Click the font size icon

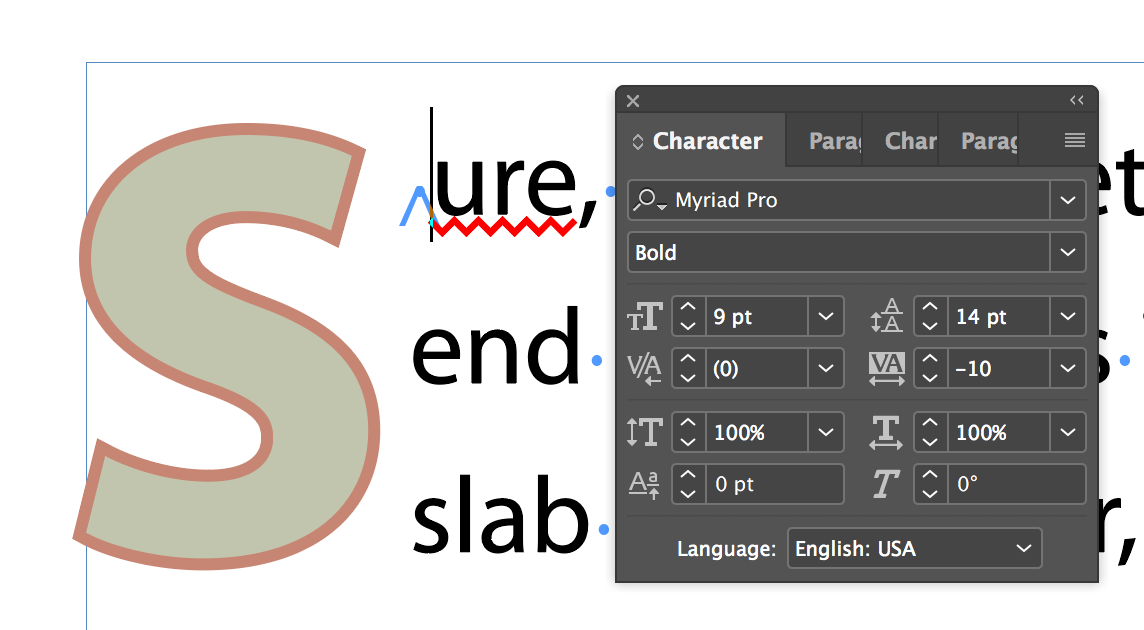[645, 317]
